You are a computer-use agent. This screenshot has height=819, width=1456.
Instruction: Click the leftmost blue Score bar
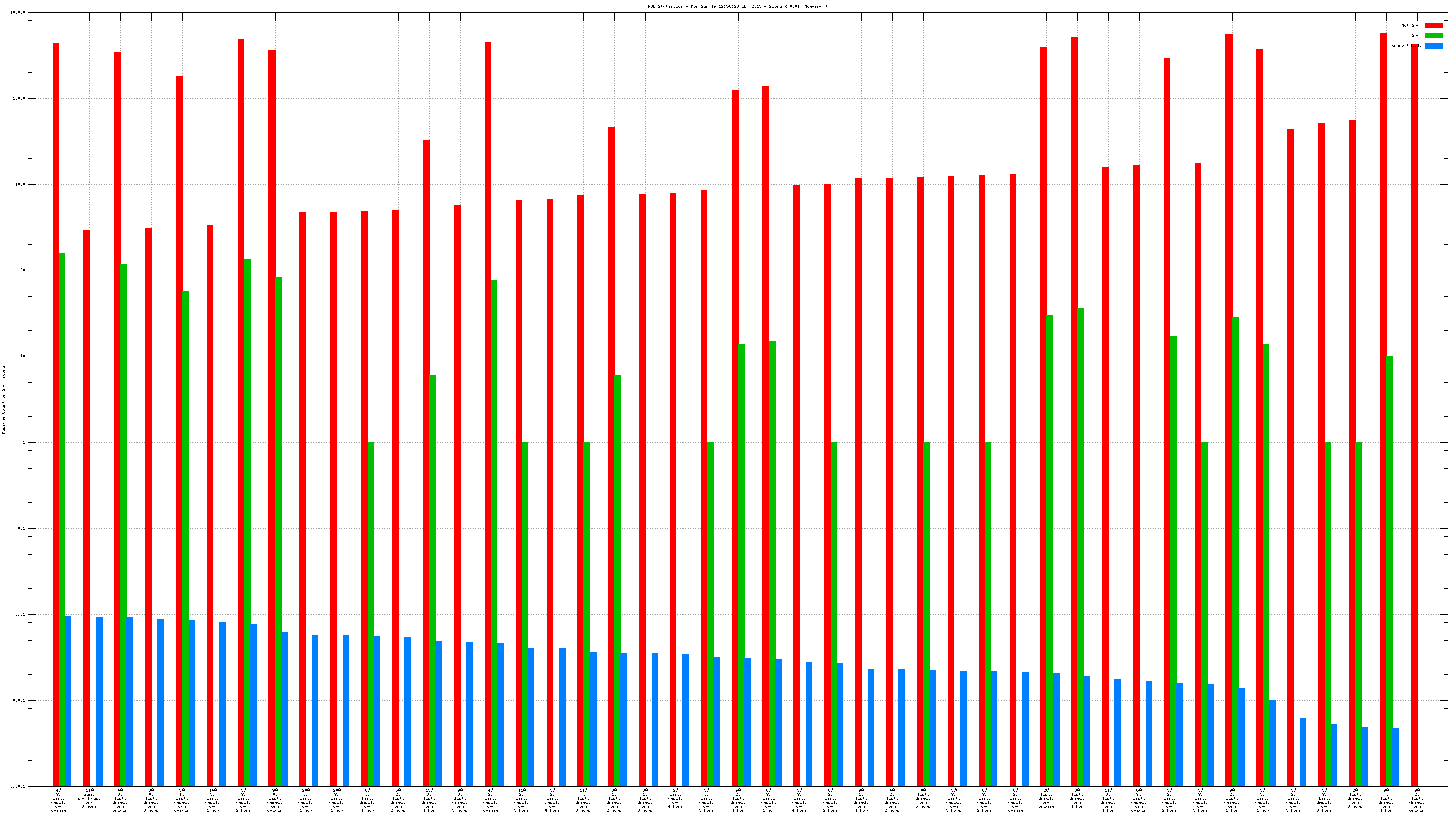(x=68, y=700)
